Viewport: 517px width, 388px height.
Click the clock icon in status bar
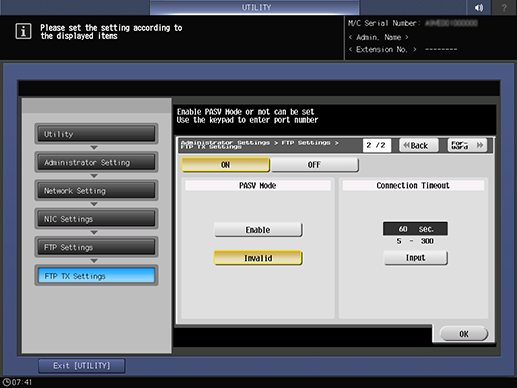(x=6, y=382)
